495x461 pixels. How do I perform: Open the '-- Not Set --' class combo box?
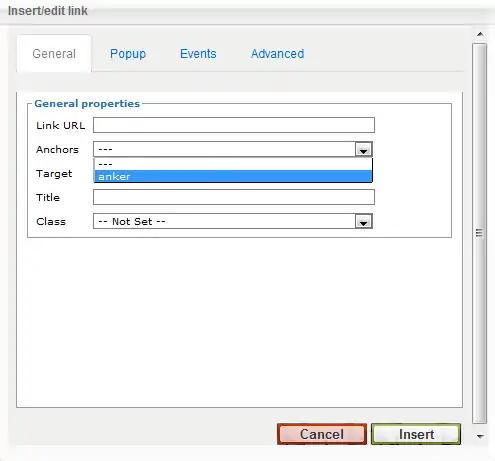tap(233, 221)
